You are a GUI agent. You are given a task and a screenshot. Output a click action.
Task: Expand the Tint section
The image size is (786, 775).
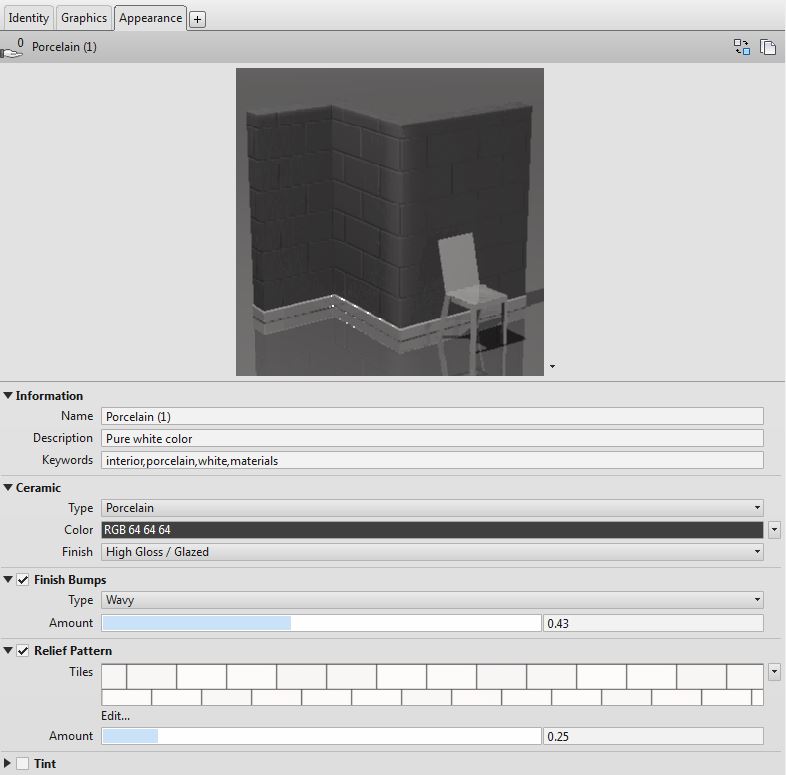click(x=9, y=764)
